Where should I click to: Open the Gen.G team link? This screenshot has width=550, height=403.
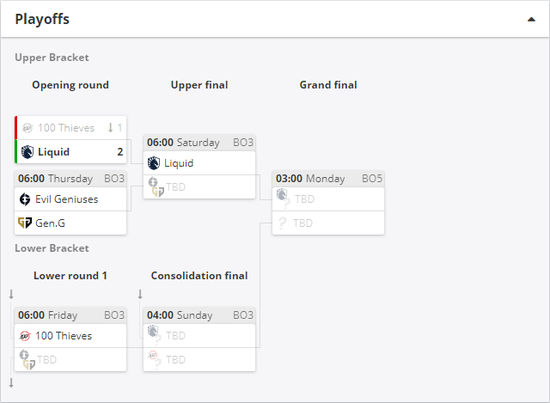point(50,223)
